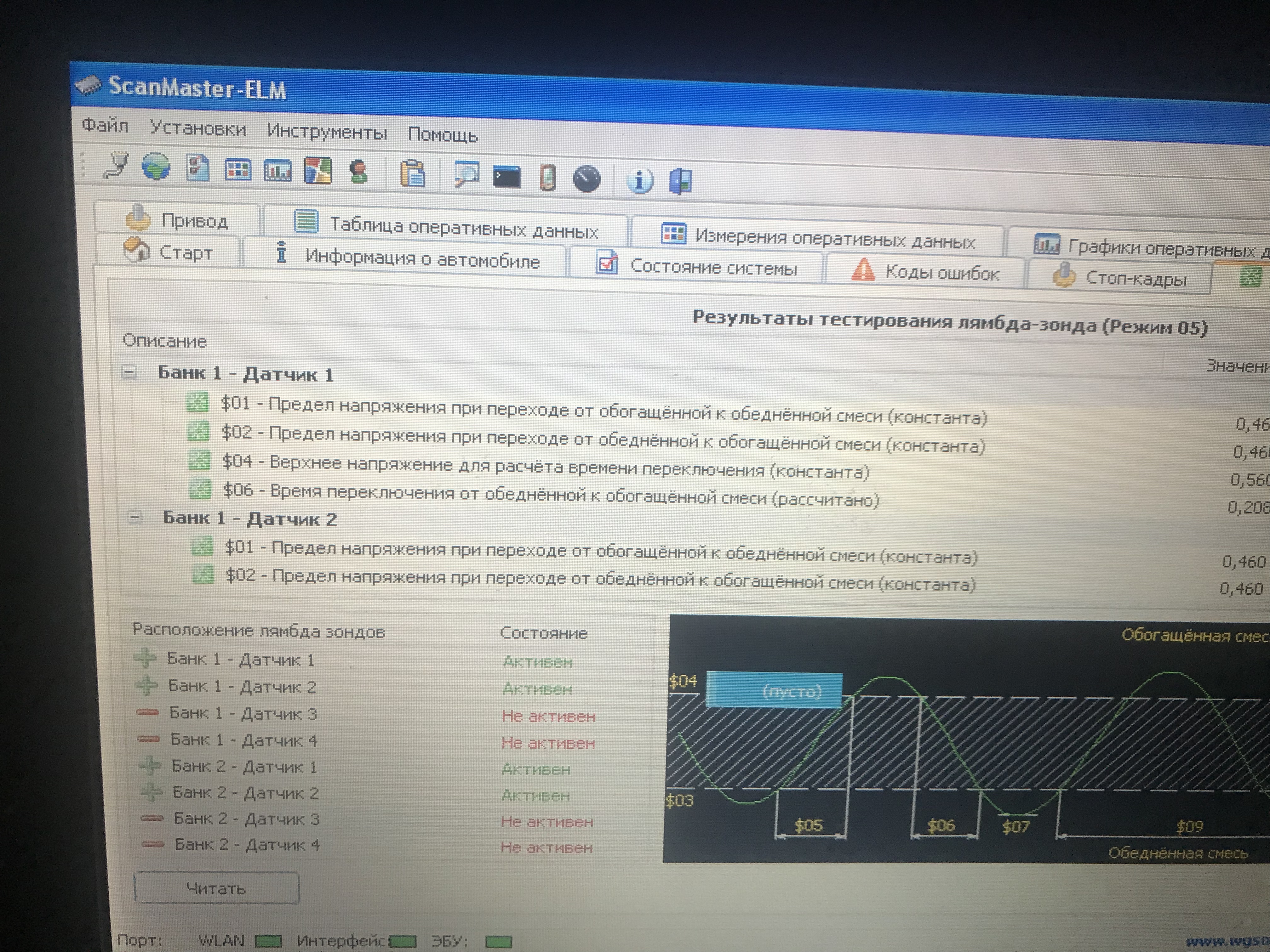The image size is (1270, 952).
Task: Click the bar chart toolbar icon
Action: 277,171
